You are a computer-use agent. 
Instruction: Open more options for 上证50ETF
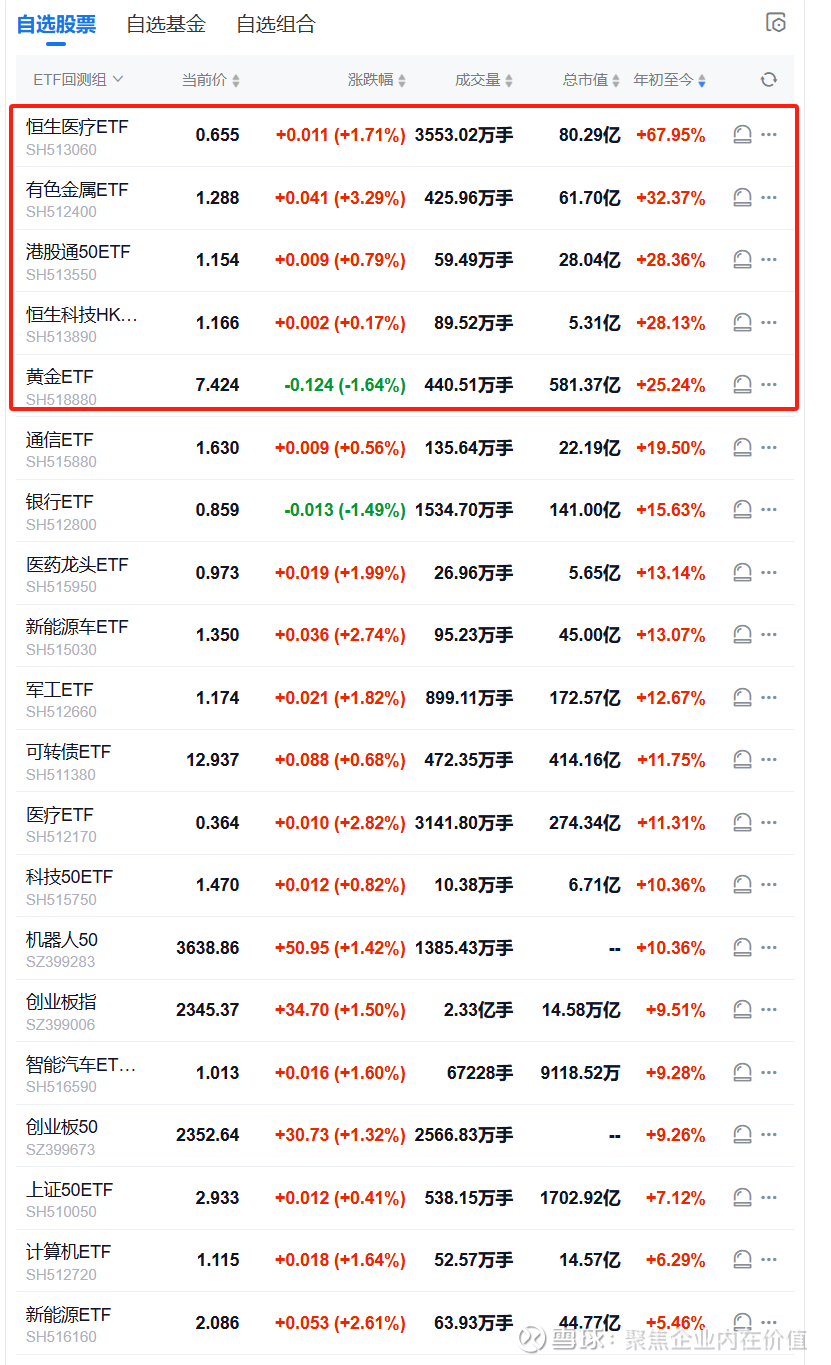[769, 1198]
